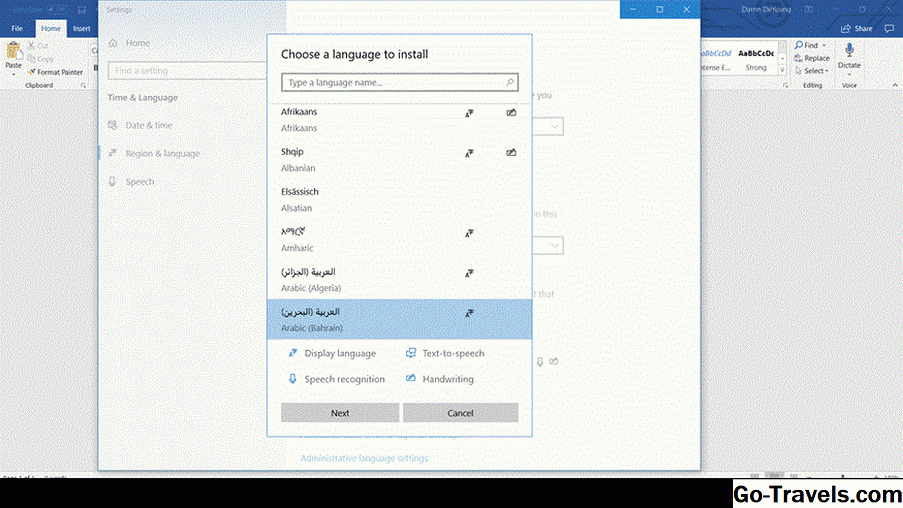Open the Styles pane launcher
The image size is (903, 508).
pos(786,85)
